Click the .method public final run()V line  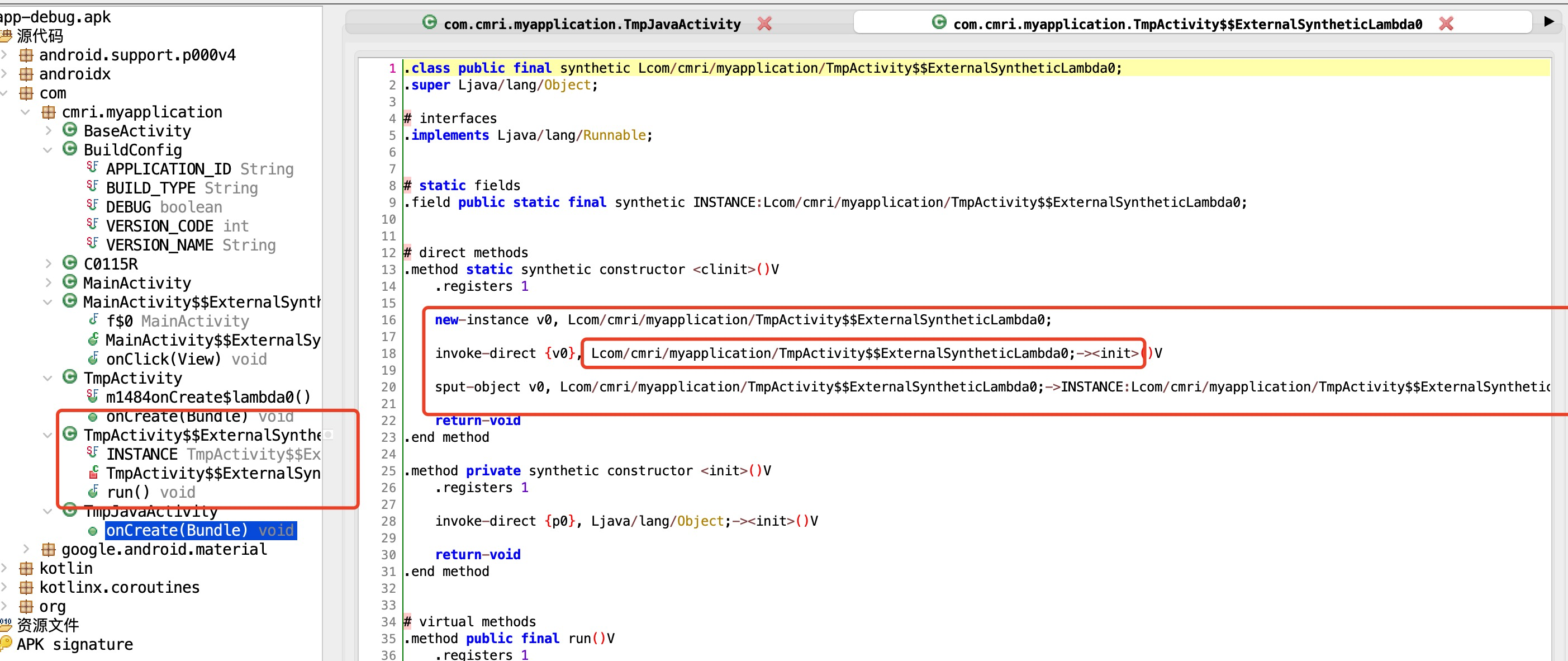(x=510, y=639)
